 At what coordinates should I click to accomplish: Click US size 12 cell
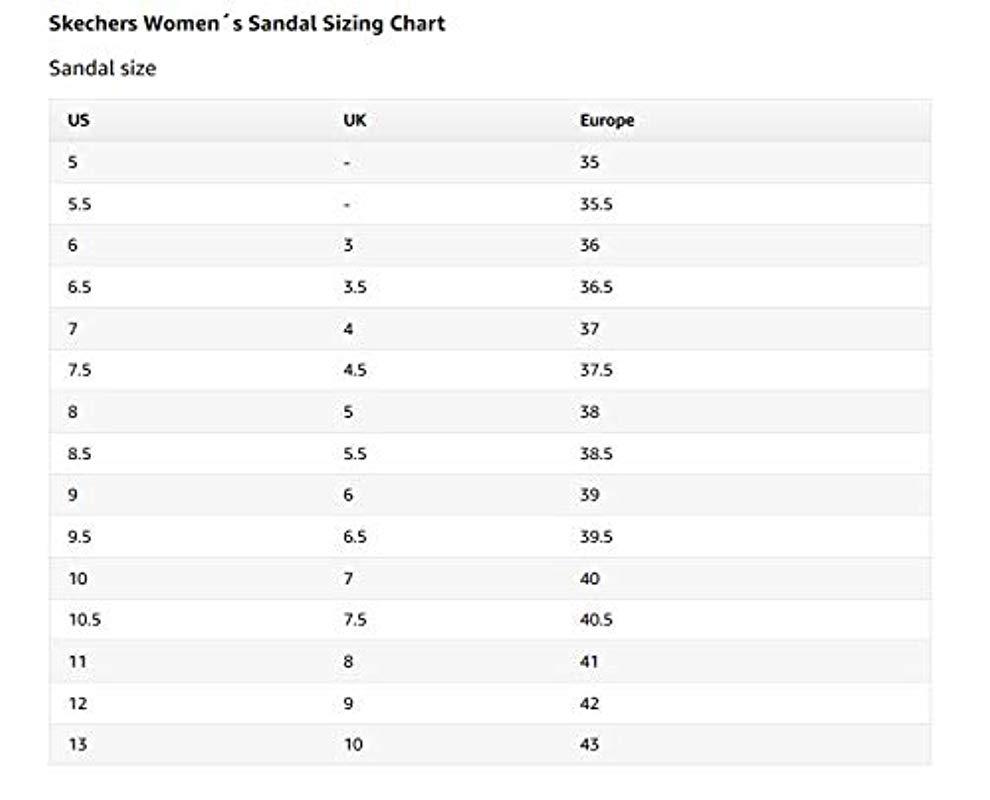(77, 704)
